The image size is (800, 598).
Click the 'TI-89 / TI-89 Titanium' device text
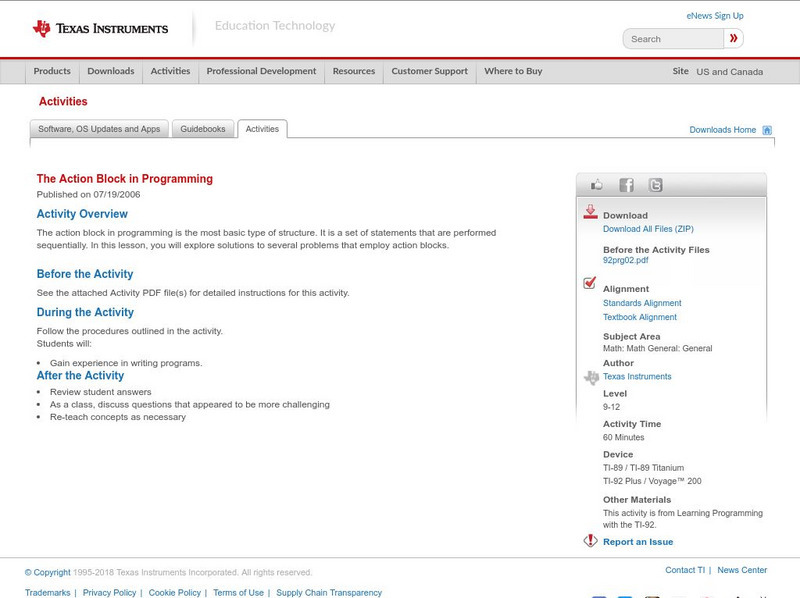pos(643,468)
